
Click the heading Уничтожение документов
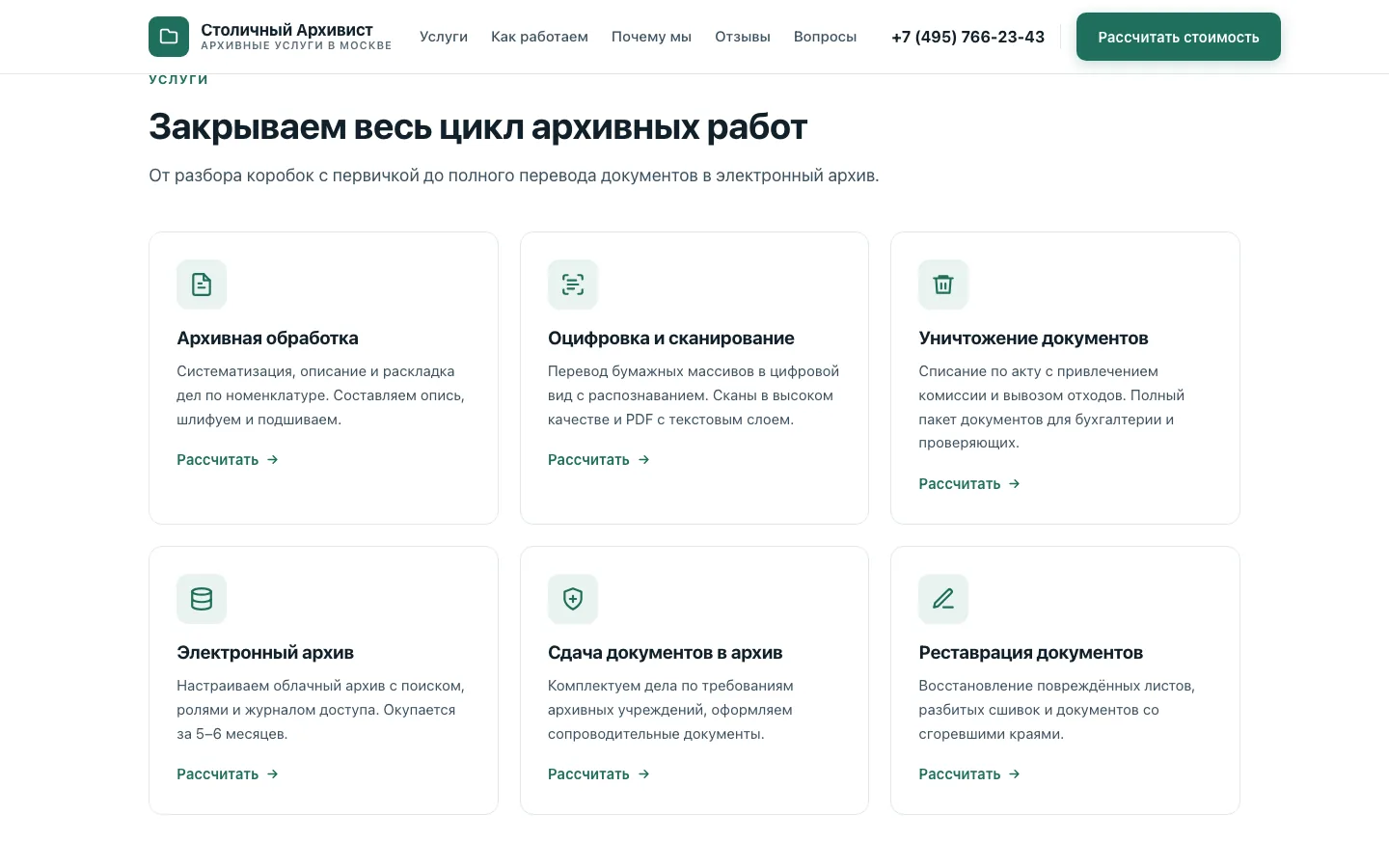coord(1033,339)
